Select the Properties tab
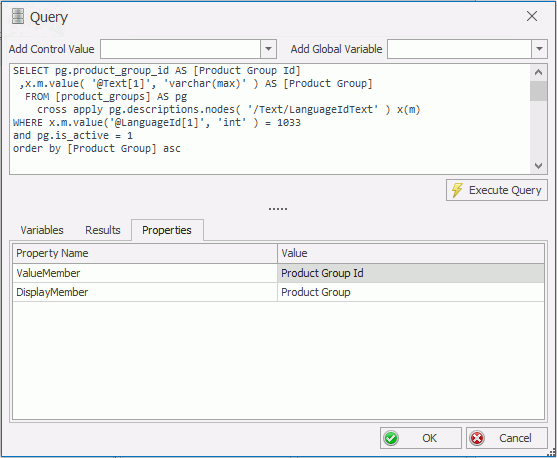Image resolution: width=557 pixels, height=458 pixels. click(167, 230)
